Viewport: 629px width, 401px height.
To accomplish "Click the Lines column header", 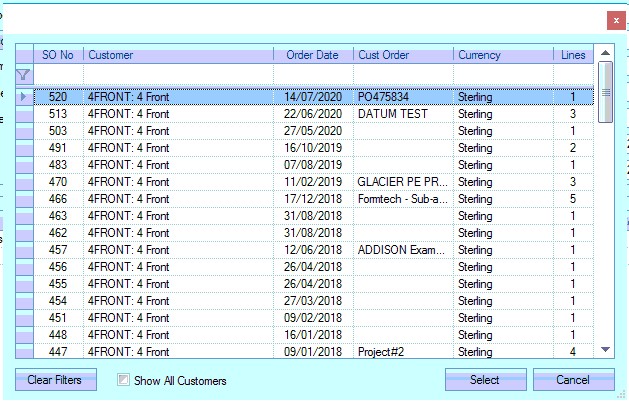I will coord(573,55).
